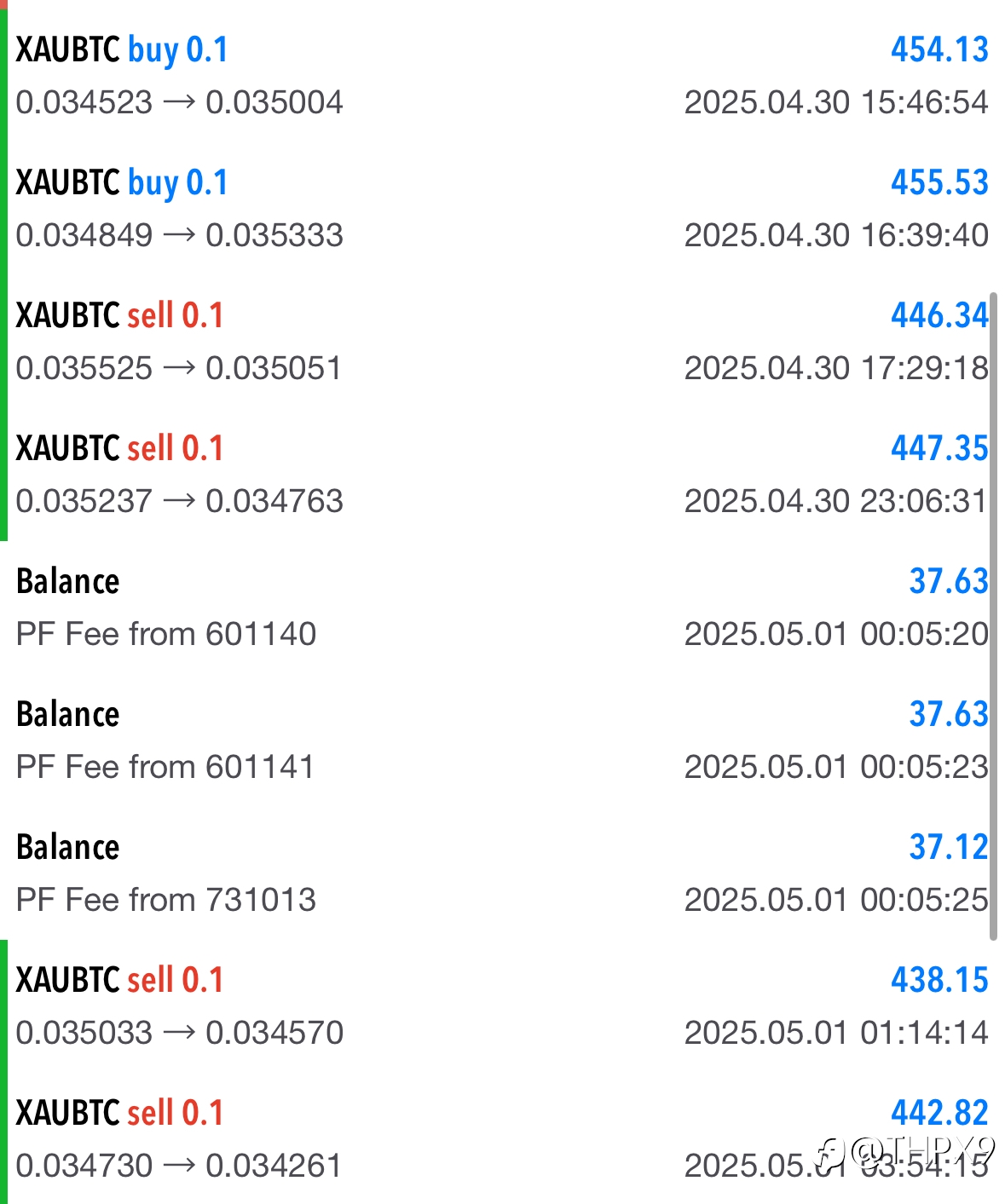Open the XAUBTC buy trade with profit 454.13
Image resolution: width=1005 pixels, height=1204 pixels.
[x=502, y=76]
